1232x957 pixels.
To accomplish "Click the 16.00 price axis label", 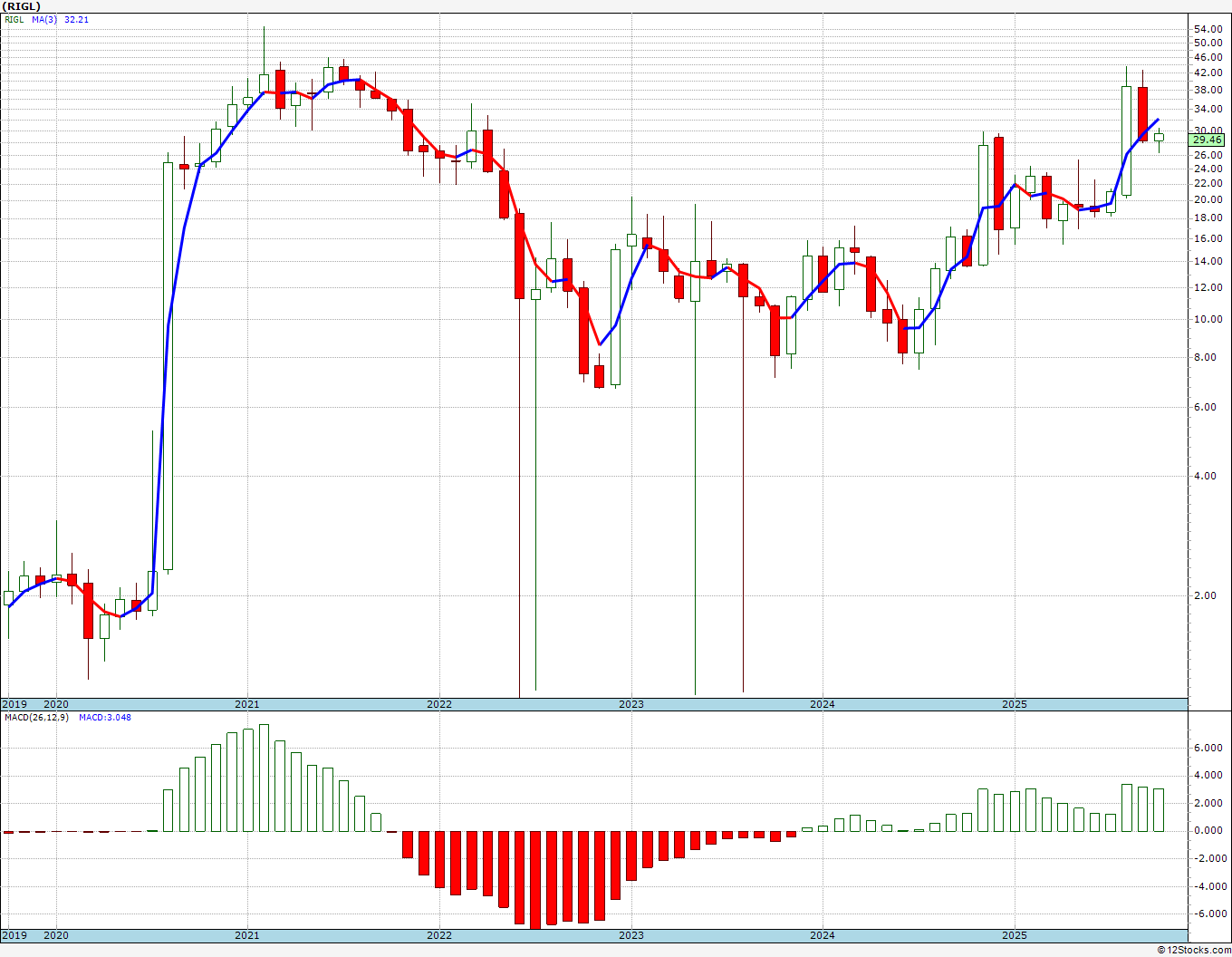I will [x=1208, y=238].
